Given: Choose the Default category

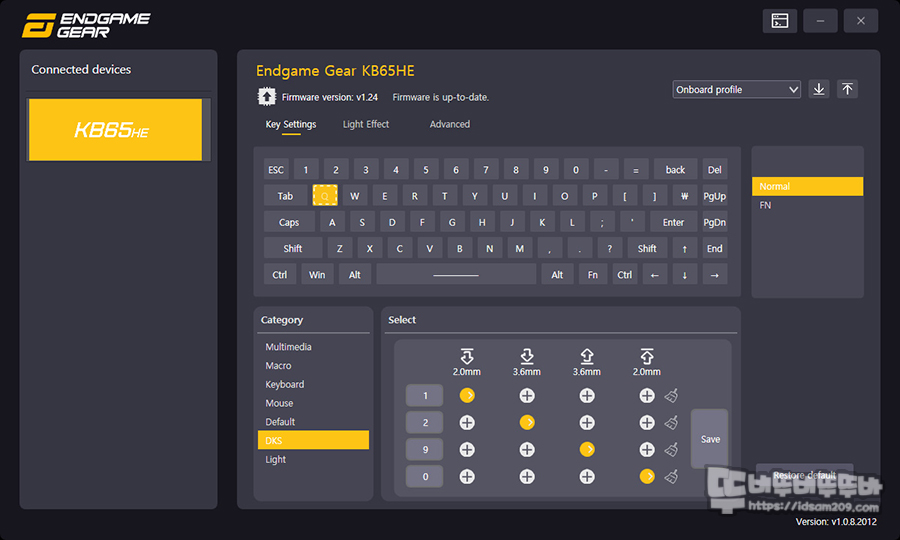Looking at the screenshot, I should point(313,422).
